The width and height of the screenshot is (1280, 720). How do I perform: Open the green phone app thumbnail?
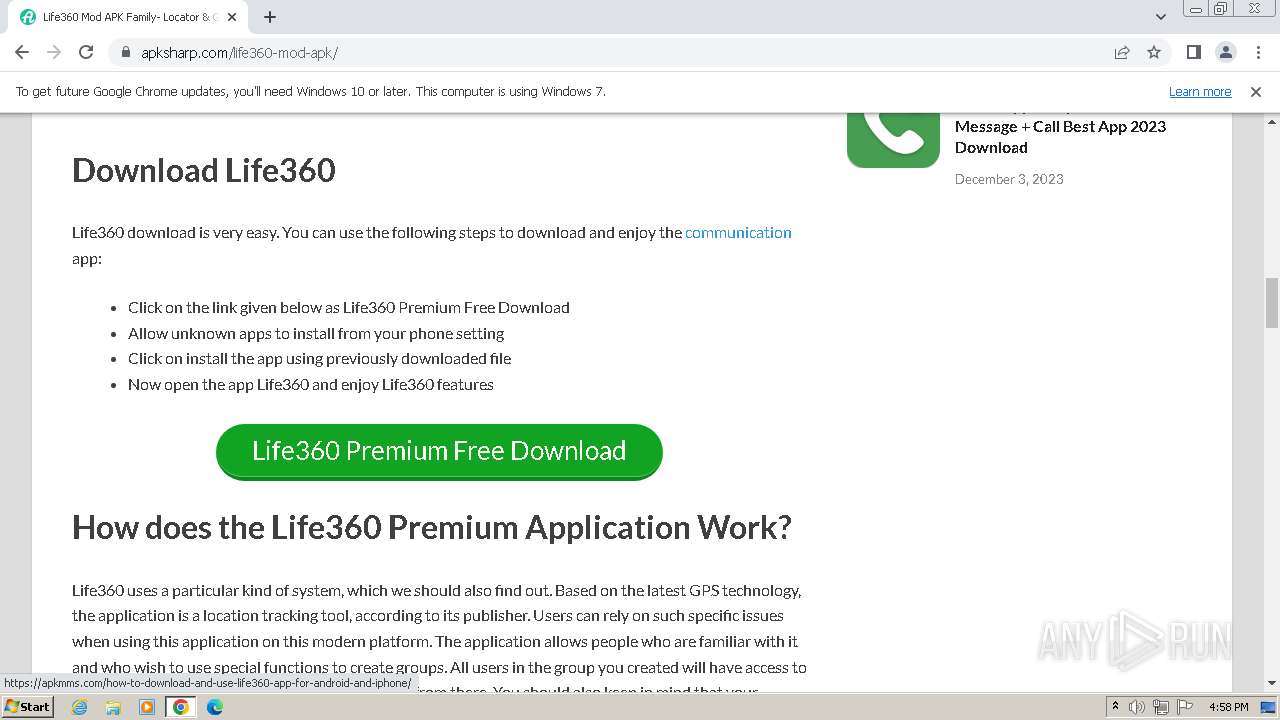click(x=893, y=140)
